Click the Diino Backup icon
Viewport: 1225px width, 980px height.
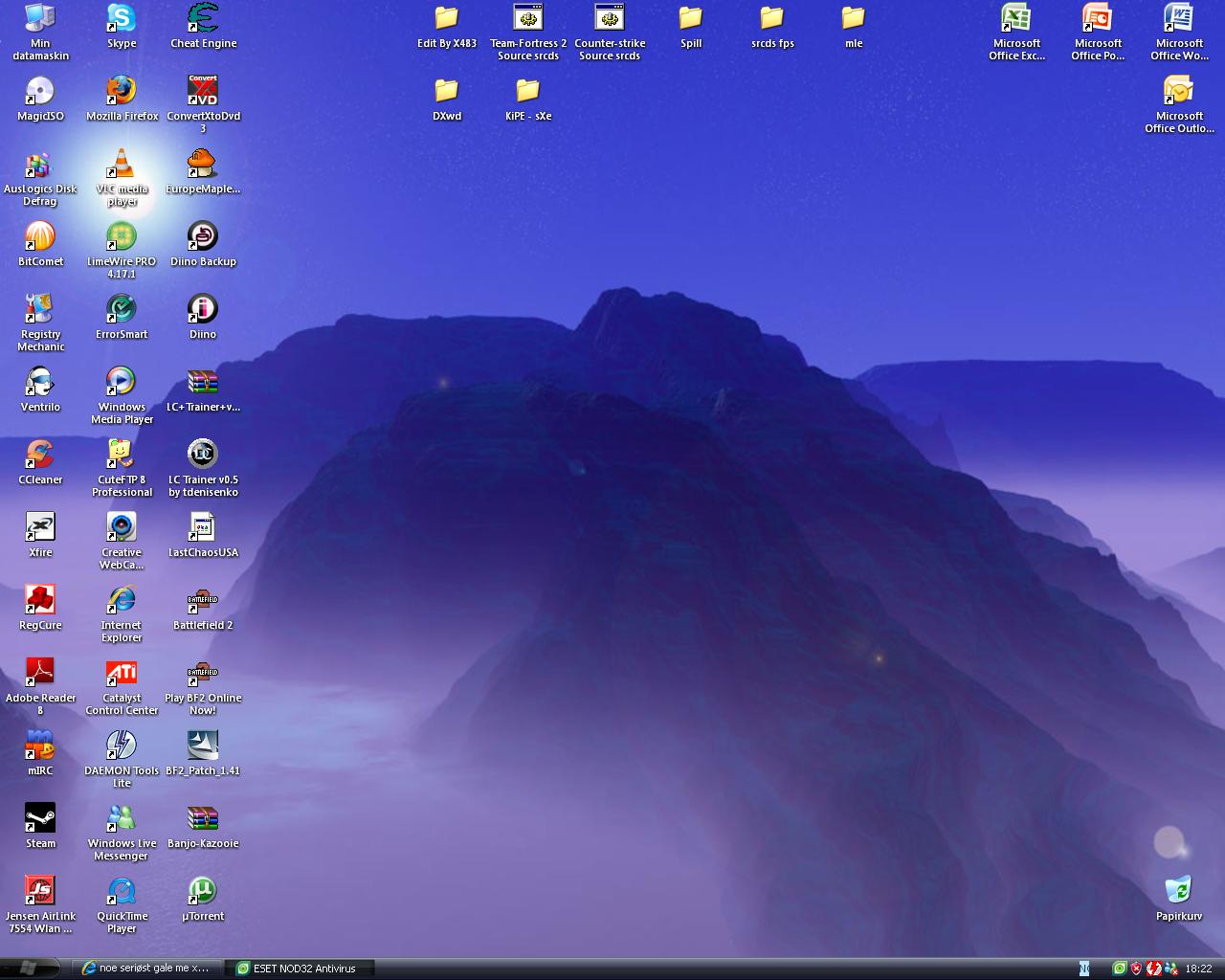click(203, 244)
